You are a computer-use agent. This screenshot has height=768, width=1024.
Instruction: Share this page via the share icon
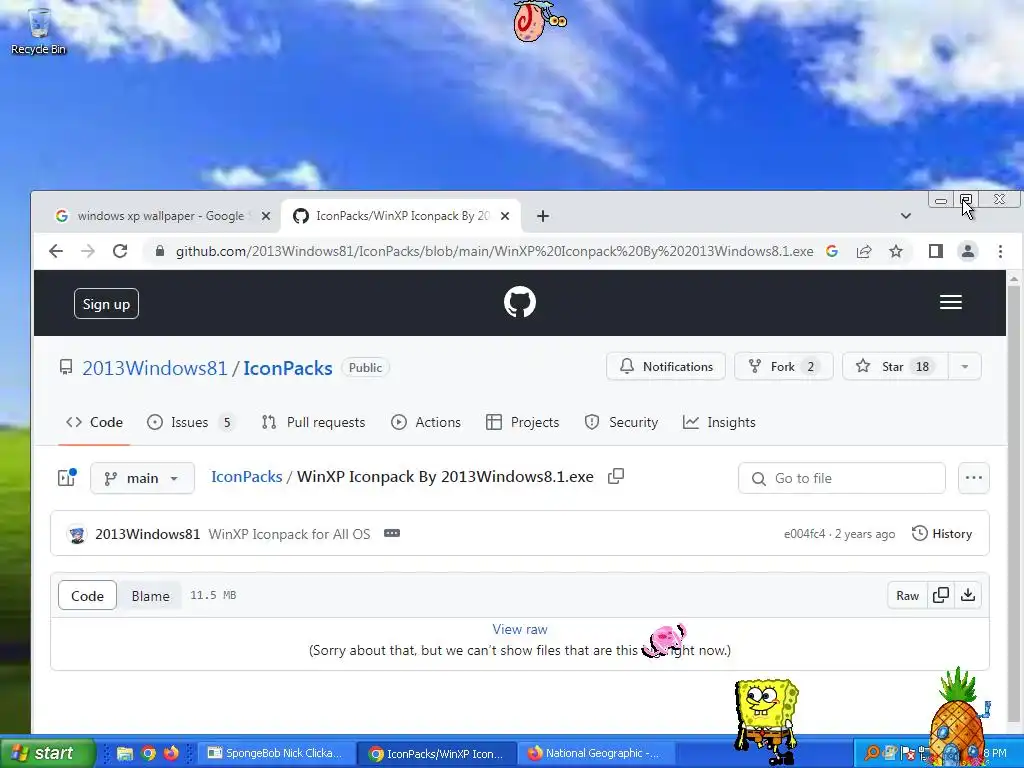coord(864,251)
